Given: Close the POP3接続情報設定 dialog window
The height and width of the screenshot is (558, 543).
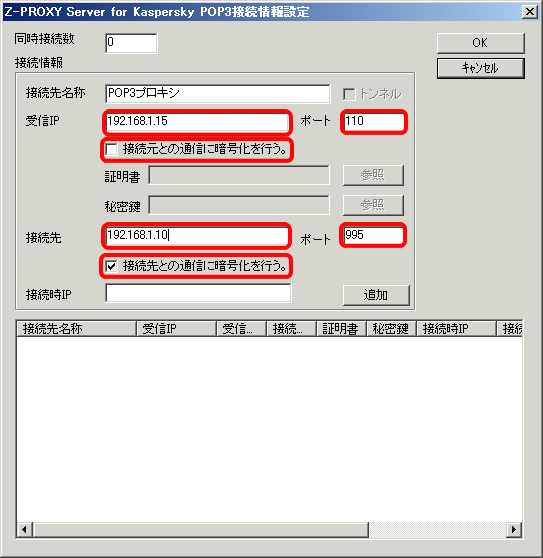Looking at the screenshot, I should [x=529, y=12].
